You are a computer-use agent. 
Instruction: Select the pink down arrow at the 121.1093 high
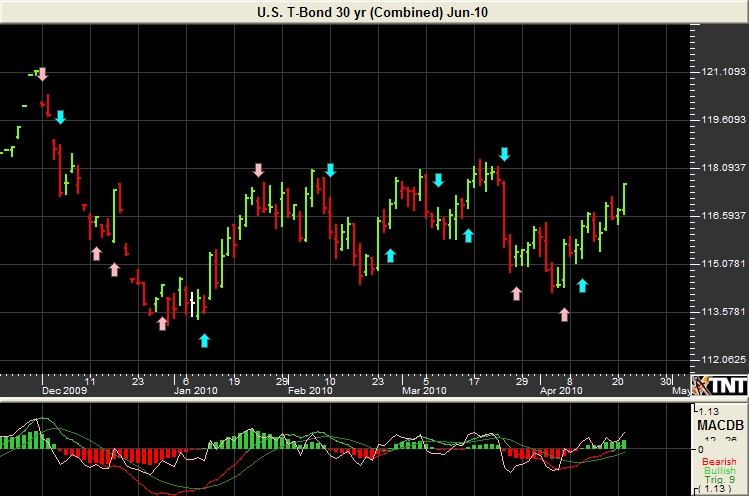[x=43, y=74]
